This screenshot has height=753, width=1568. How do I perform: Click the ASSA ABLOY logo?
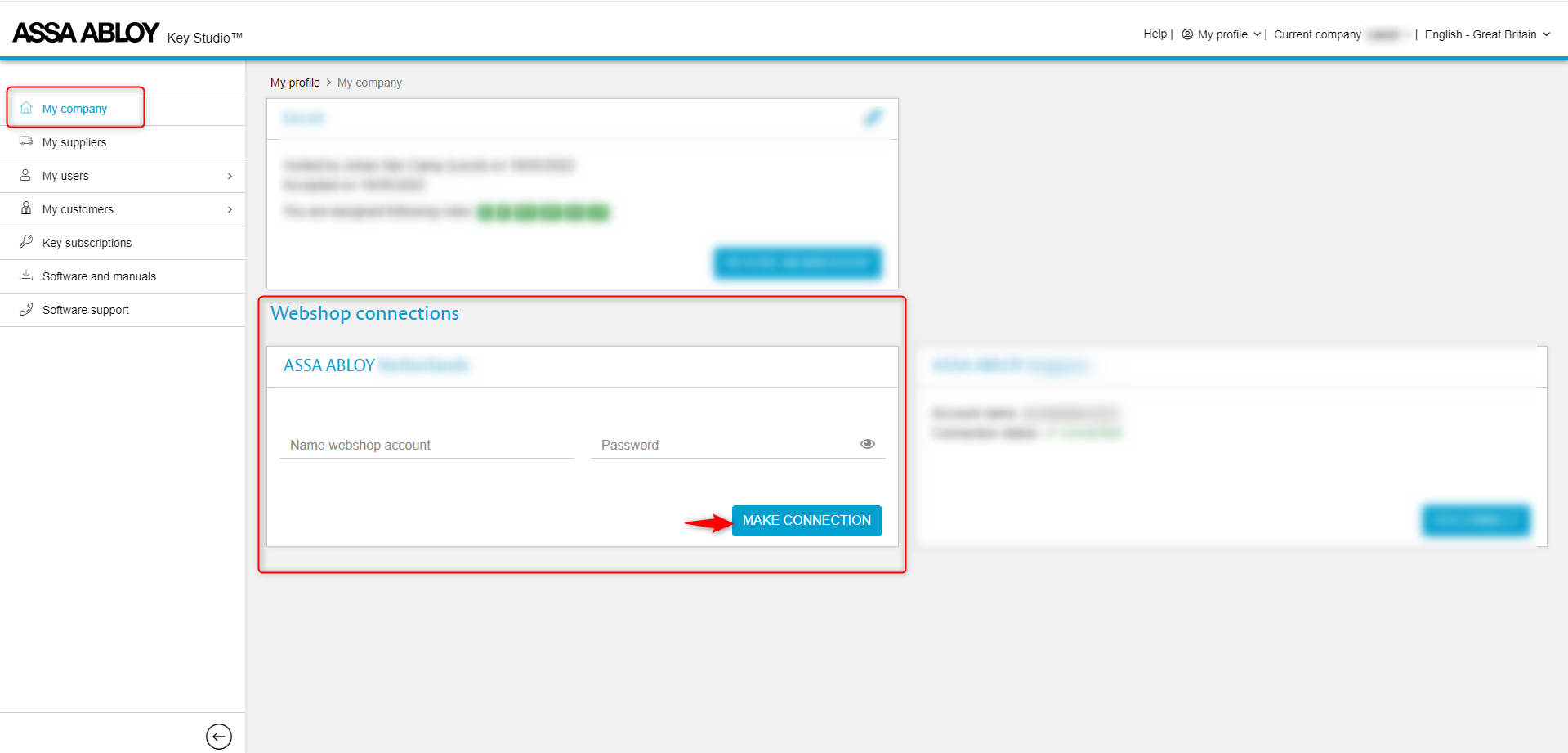point(86,33)
